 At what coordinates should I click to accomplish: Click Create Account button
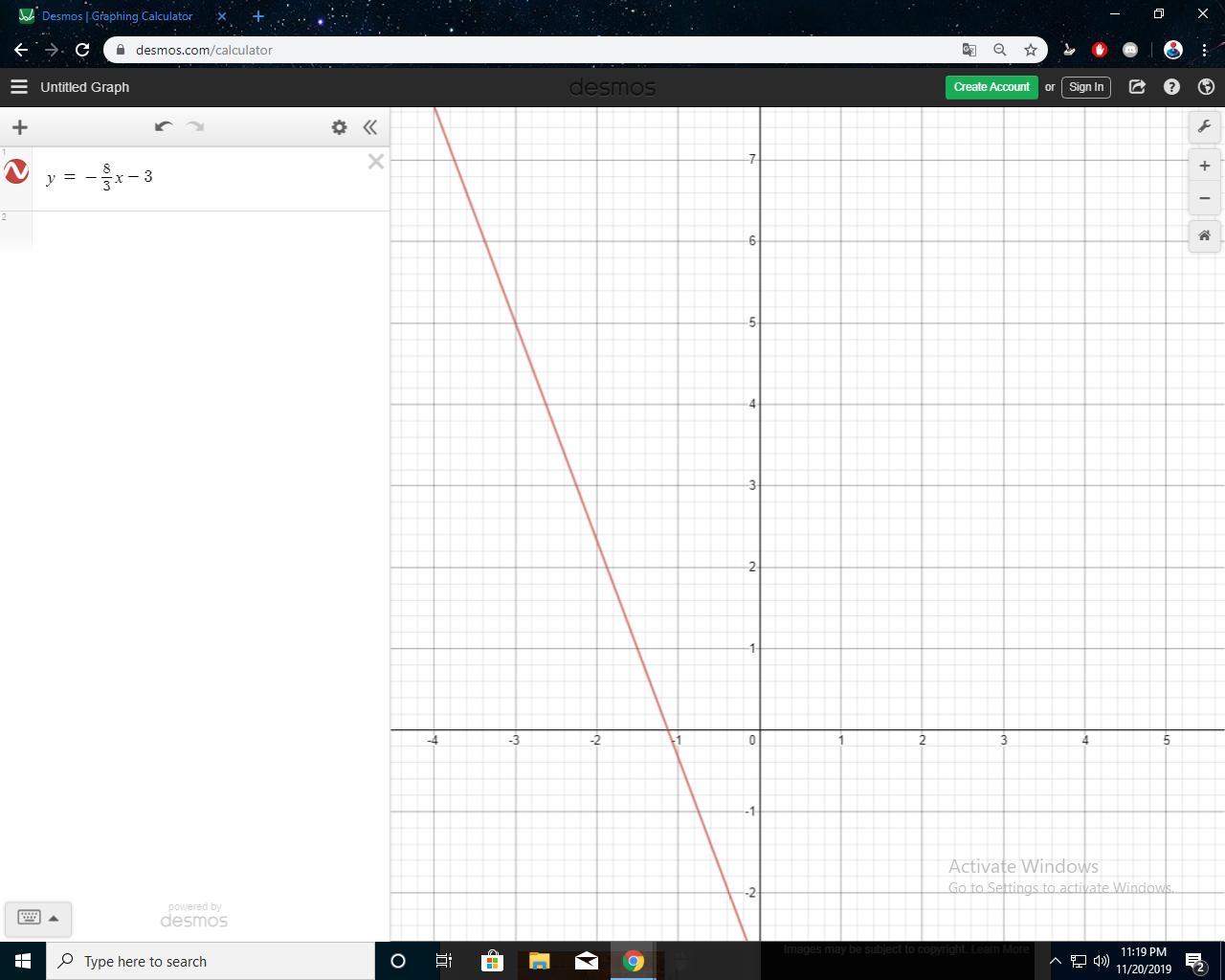tap(991, 87)
